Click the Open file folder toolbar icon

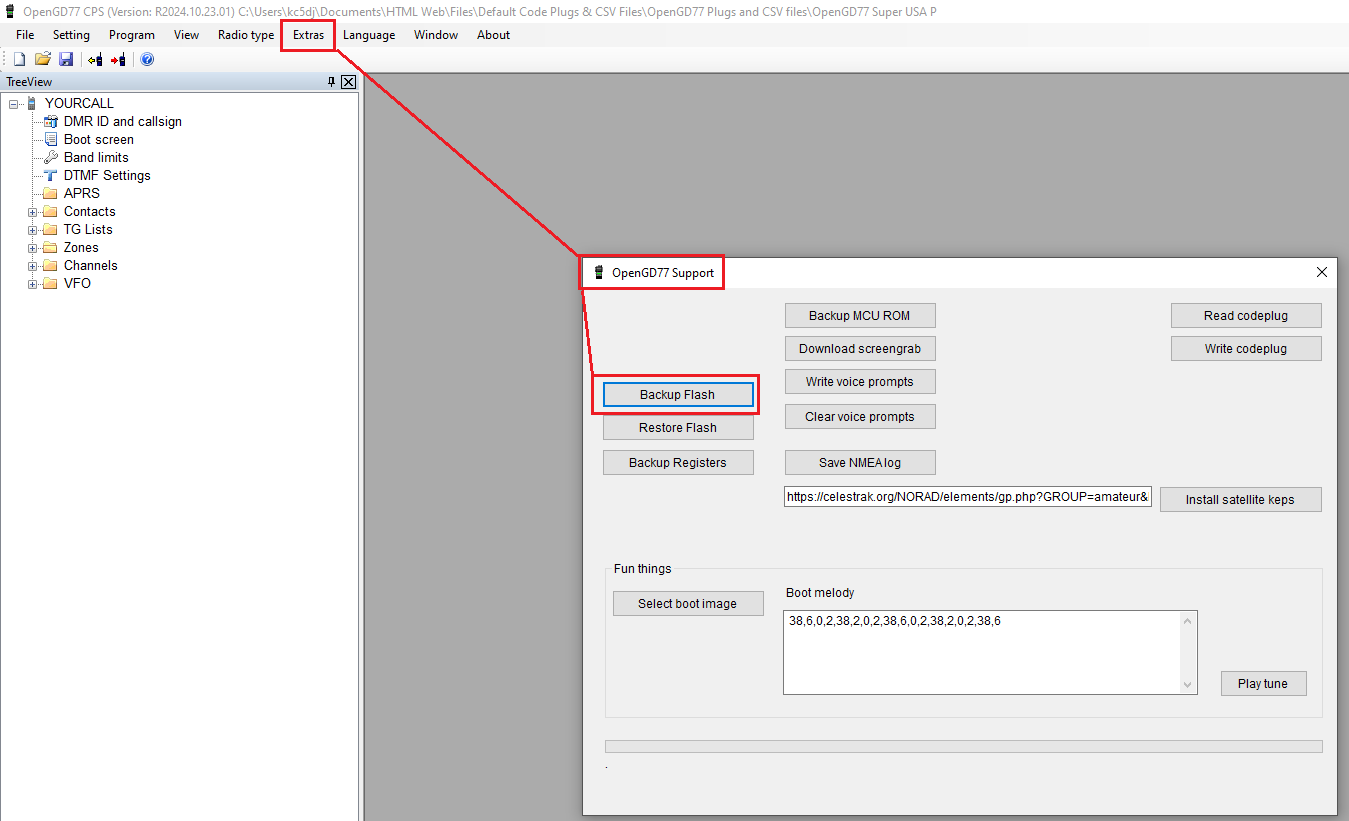click(x=43, y=60)
